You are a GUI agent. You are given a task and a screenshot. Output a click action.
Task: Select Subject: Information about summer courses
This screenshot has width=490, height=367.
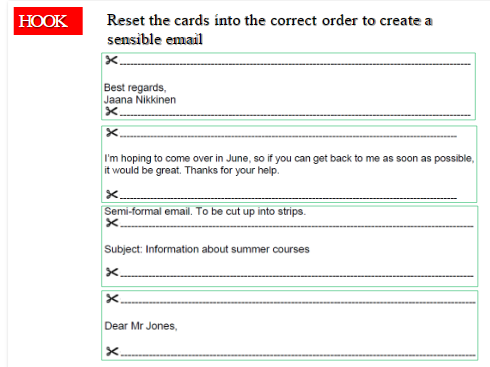[x=207, y=249]
